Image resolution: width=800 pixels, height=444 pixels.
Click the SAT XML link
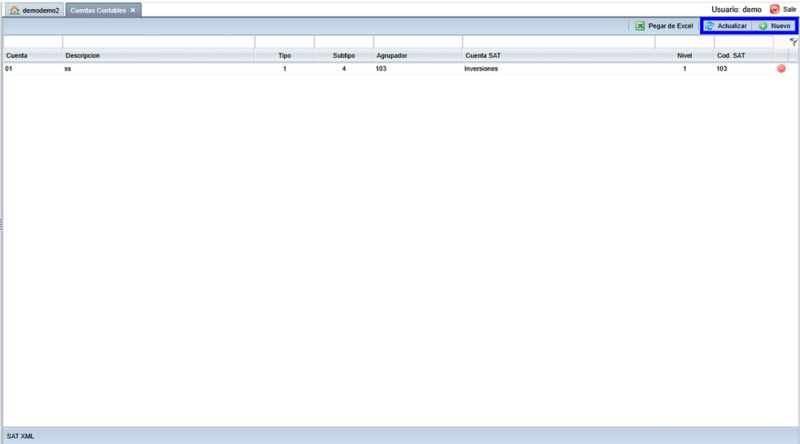[x=20, y=436]
